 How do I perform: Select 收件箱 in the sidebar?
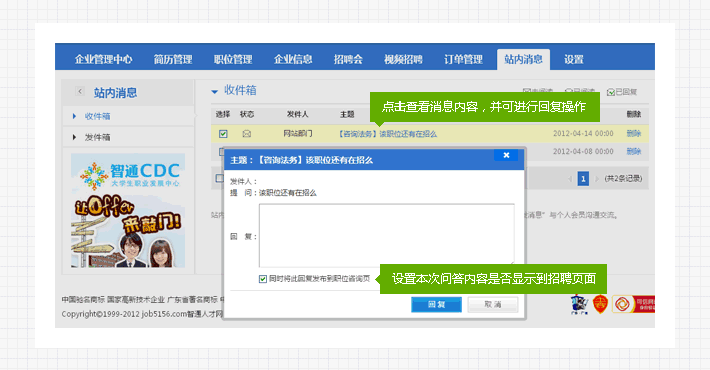pyautogui.click(x=97, y=116)
